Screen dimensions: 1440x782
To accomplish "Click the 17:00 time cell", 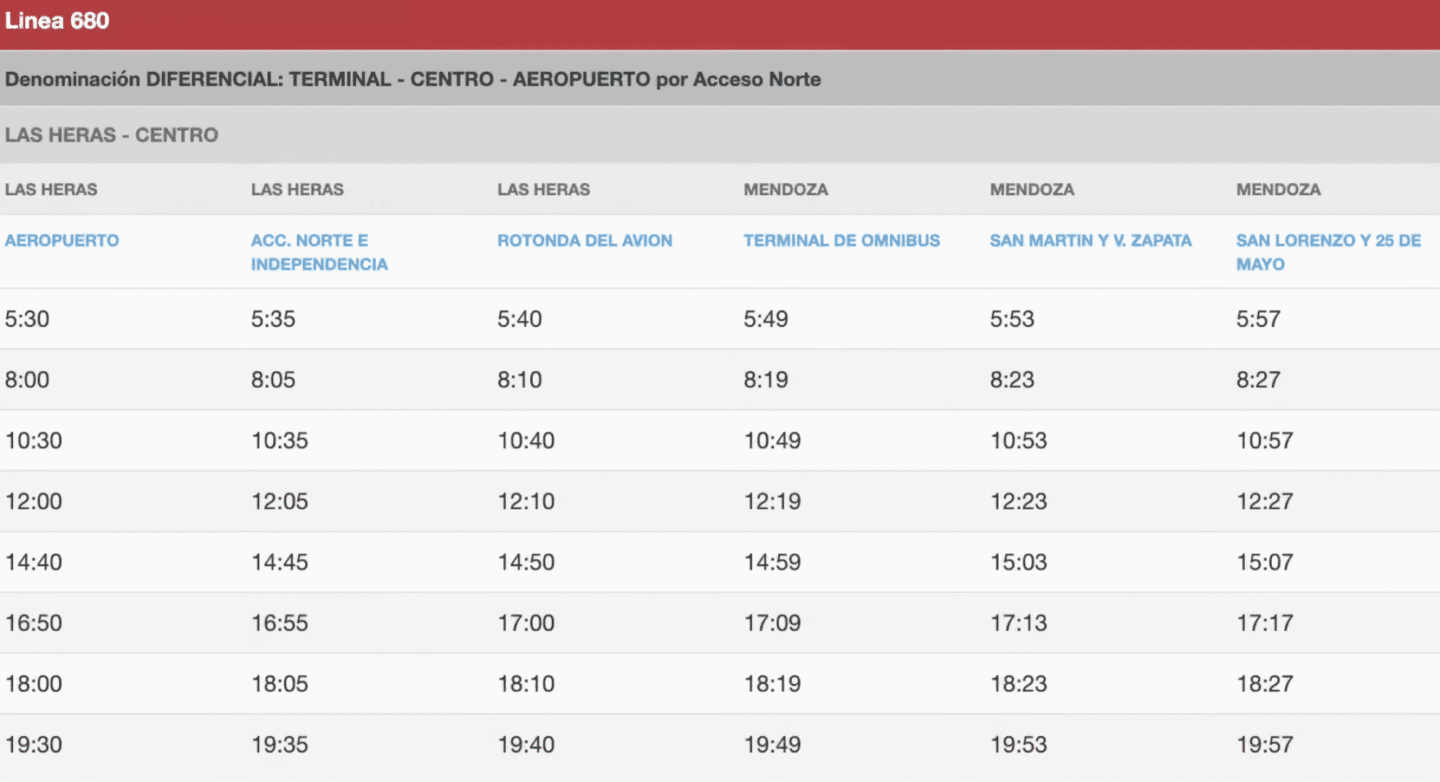I will (x=526, y=624).
